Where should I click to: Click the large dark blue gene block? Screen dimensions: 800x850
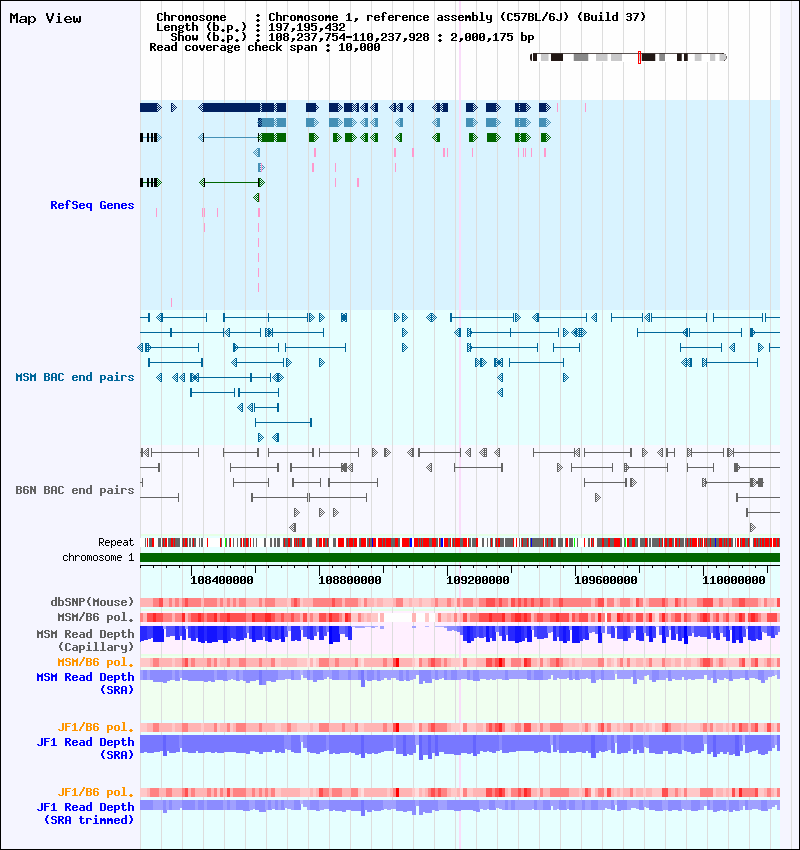coord(232,107)
